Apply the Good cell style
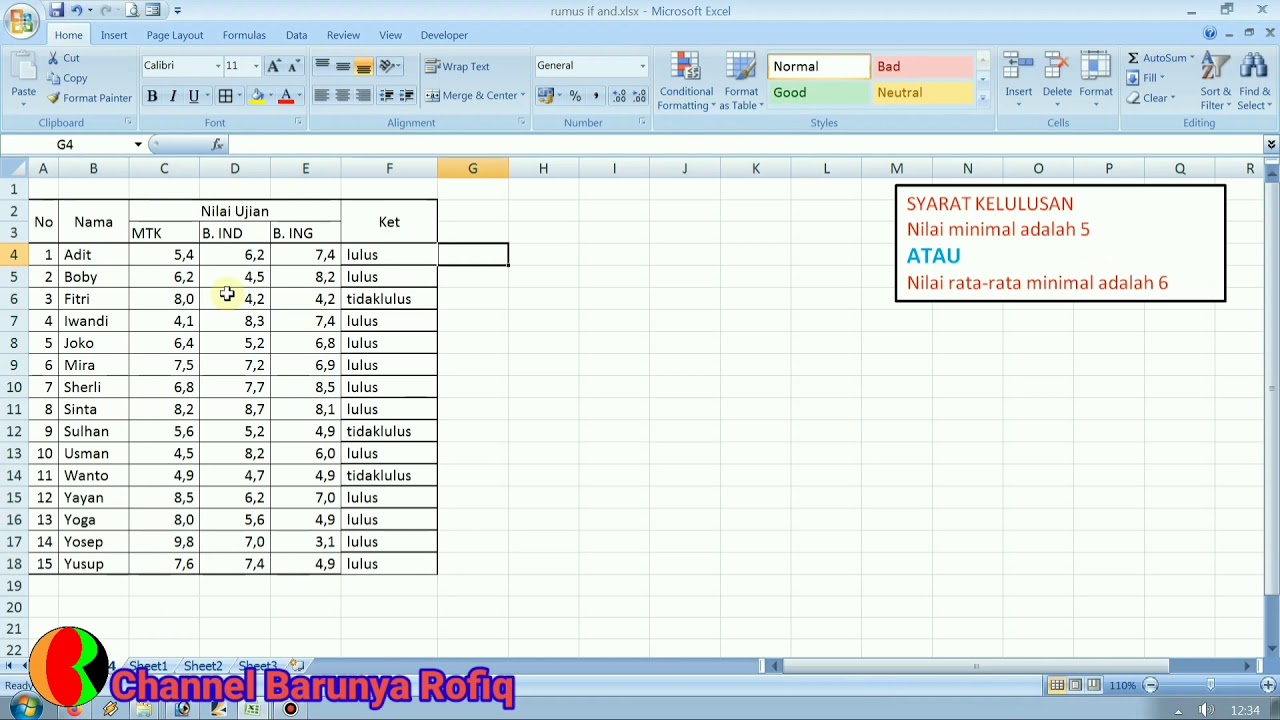 (818, 93)
